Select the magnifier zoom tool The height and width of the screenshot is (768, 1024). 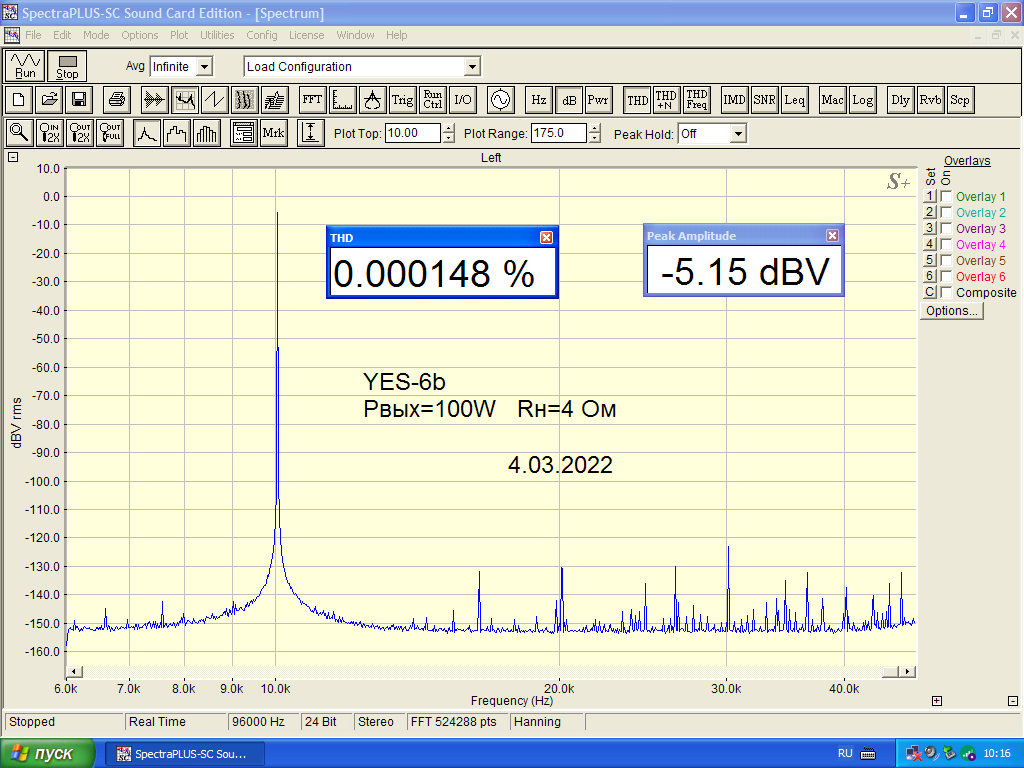19,133
